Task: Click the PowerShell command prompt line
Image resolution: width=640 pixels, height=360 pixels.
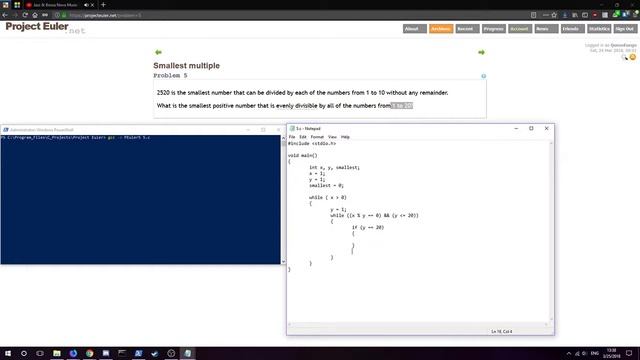Action: [76, 138]
